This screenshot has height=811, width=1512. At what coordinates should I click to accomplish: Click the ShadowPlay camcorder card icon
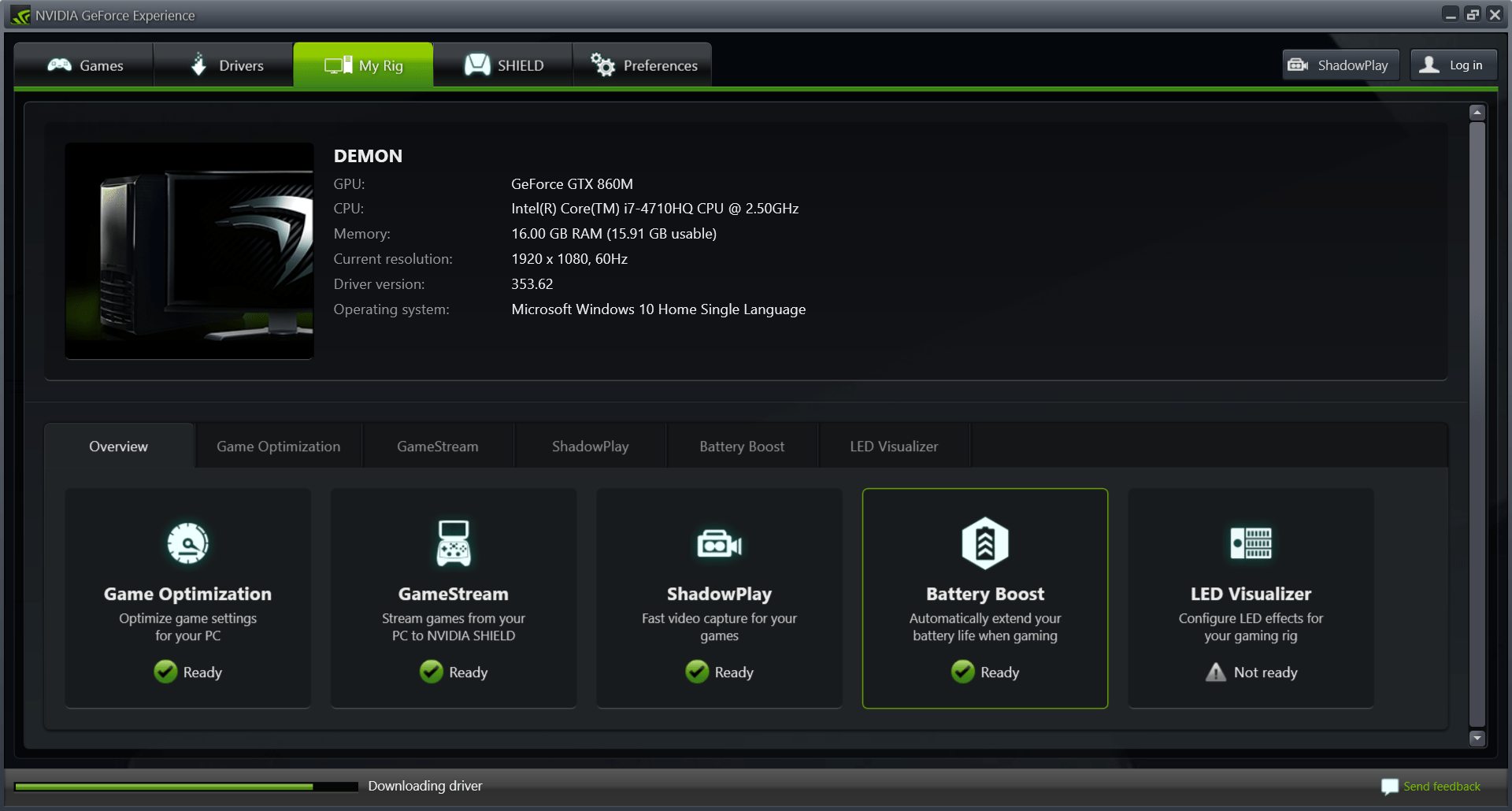point(720,544)
